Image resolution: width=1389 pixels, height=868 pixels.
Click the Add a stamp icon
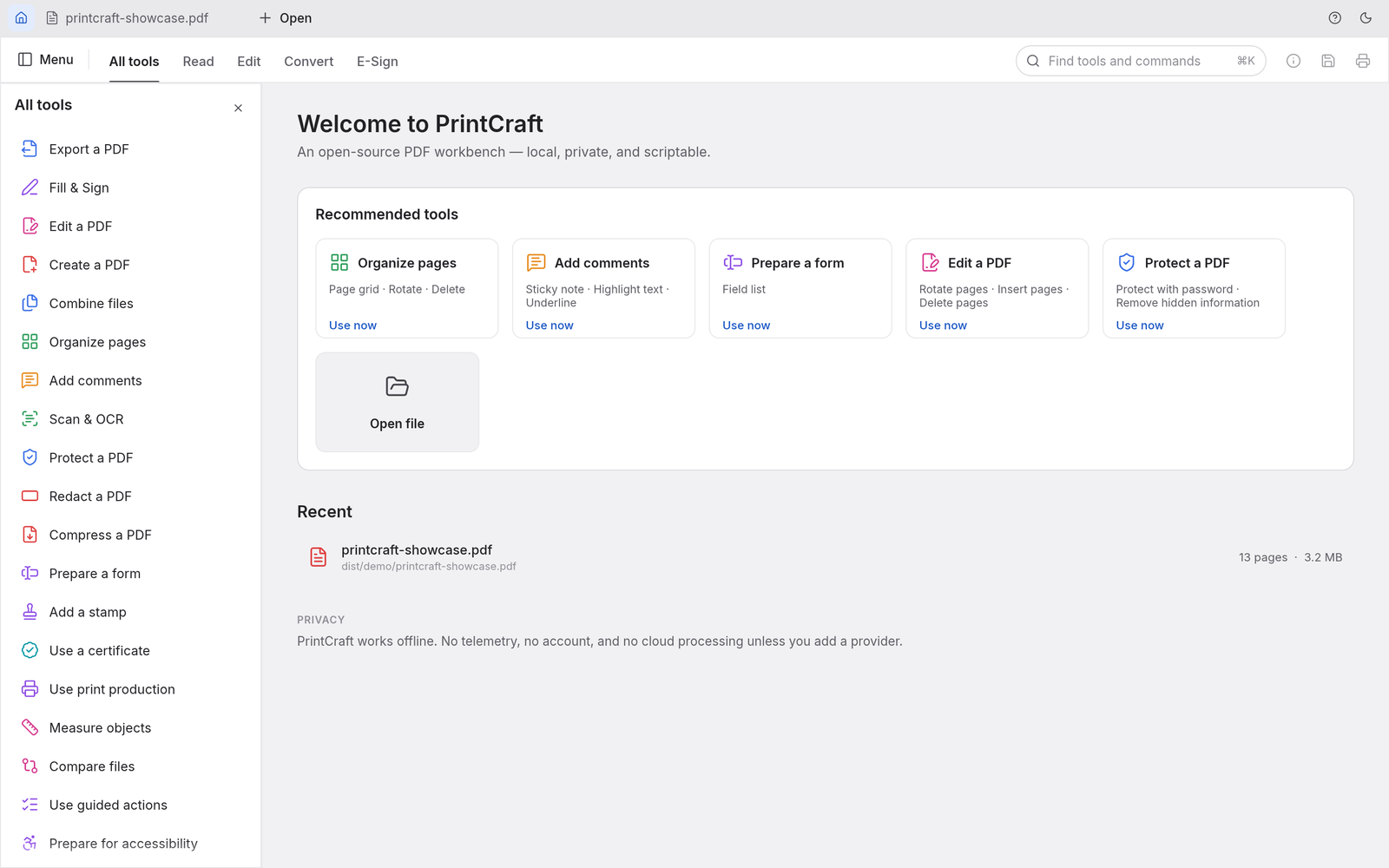tap(30, 612)
